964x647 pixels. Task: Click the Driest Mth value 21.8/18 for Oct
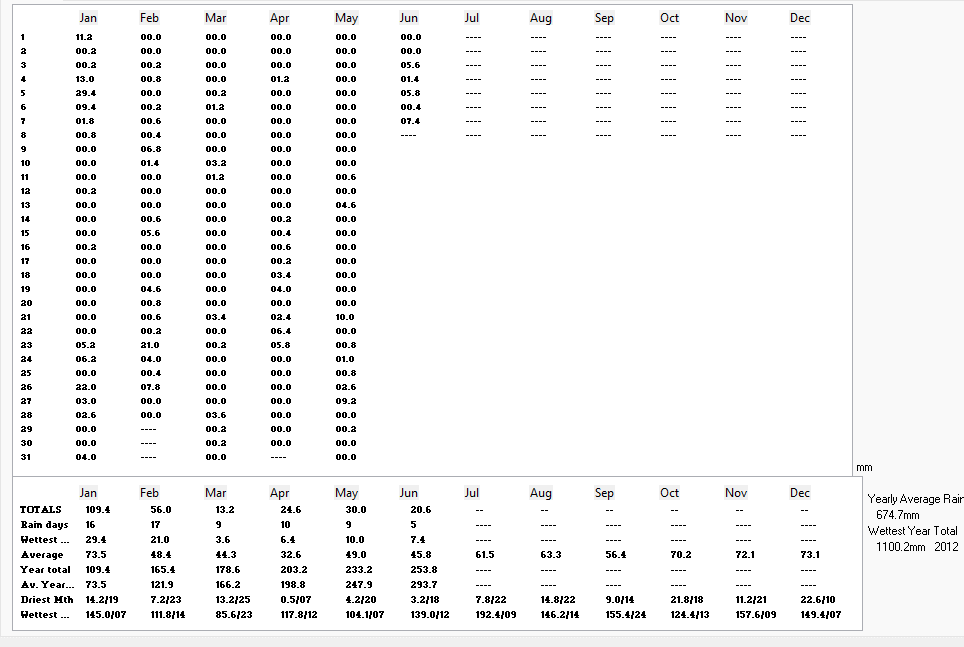click(687, 600)
